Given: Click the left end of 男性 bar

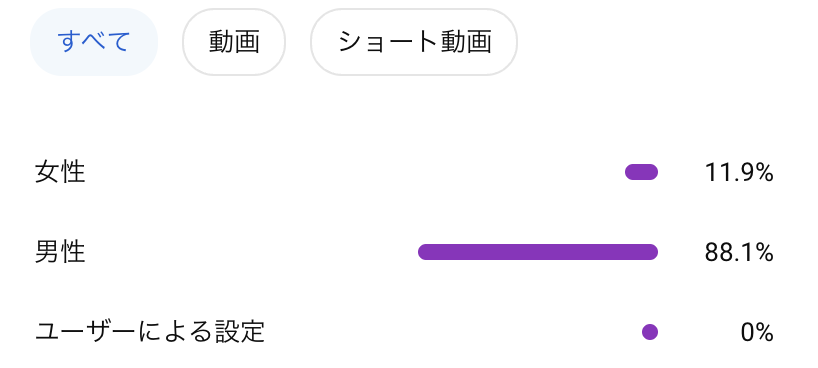Looking at the screenshot, I should click(426, 252).
